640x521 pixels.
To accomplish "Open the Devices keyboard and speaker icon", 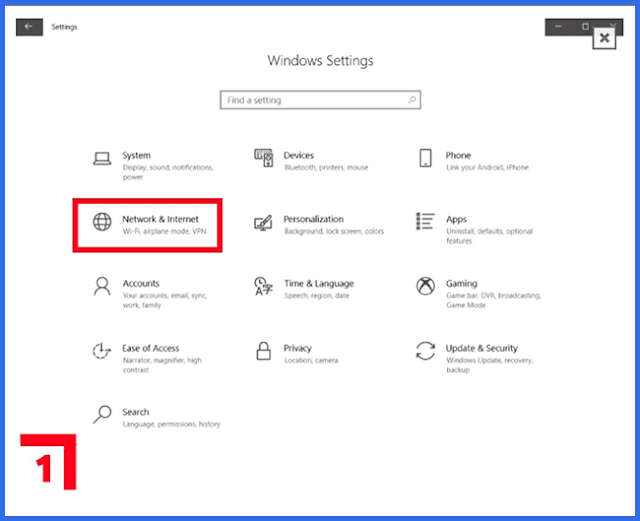I will (x=263, y=158).
